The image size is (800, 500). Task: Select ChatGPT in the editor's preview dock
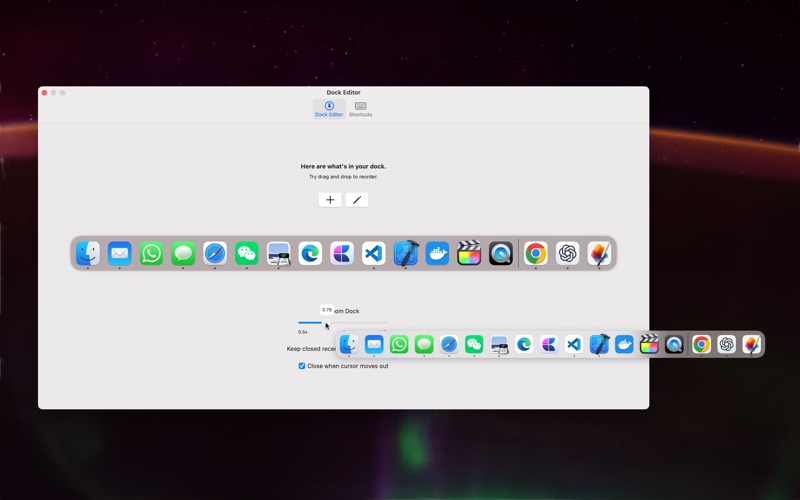coord(567,253)
